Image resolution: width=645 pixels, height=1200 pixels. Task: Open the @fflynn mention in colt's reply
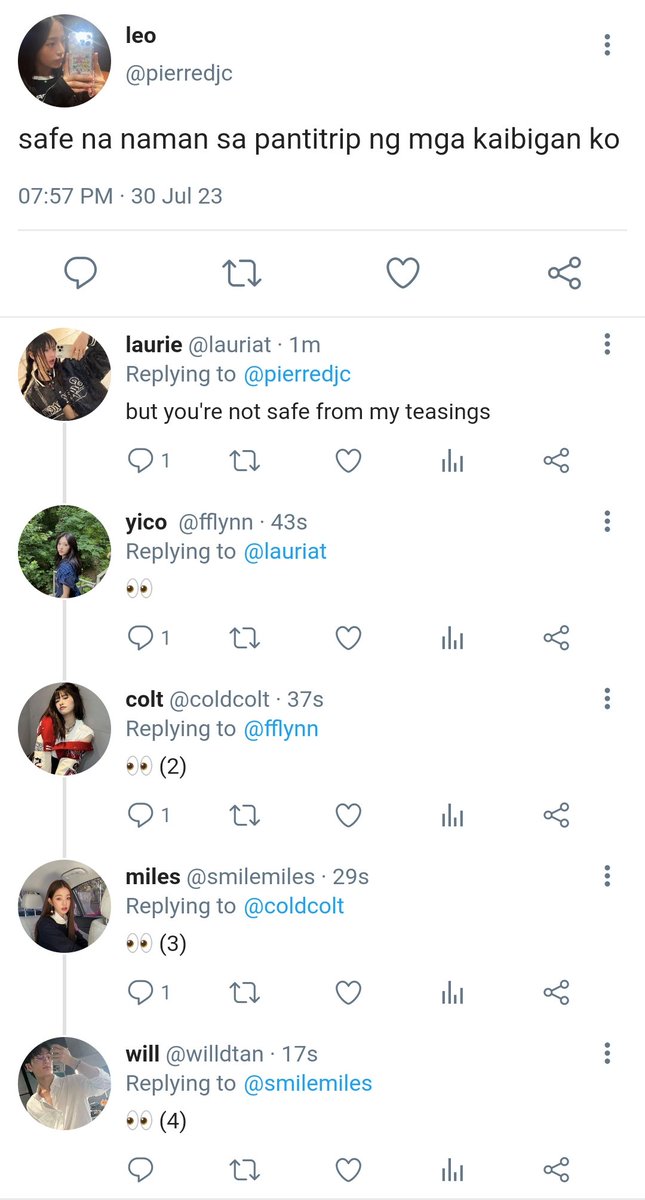click(x=281, y=729)
